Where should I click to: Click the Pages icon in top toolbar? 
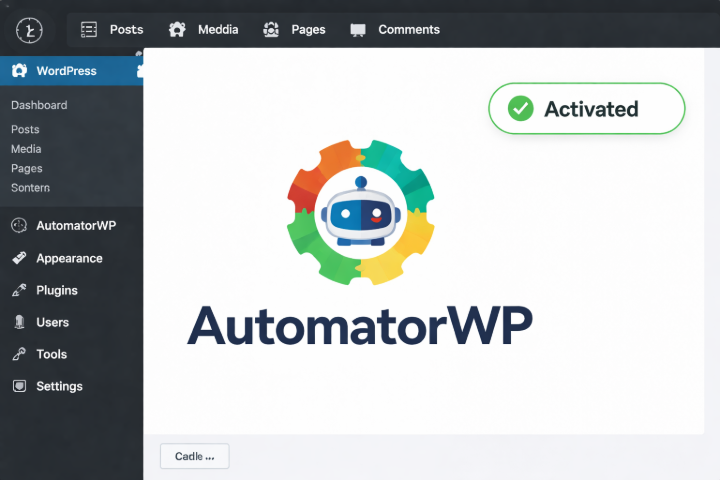coord(271,29)
